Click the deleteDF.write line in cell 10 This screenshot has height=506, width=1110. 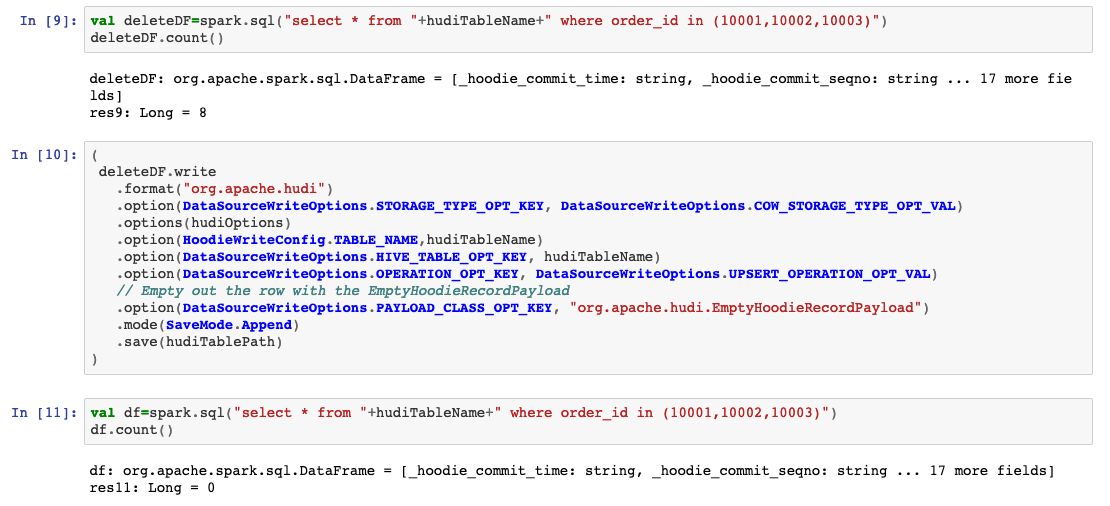tap(157, 172)
